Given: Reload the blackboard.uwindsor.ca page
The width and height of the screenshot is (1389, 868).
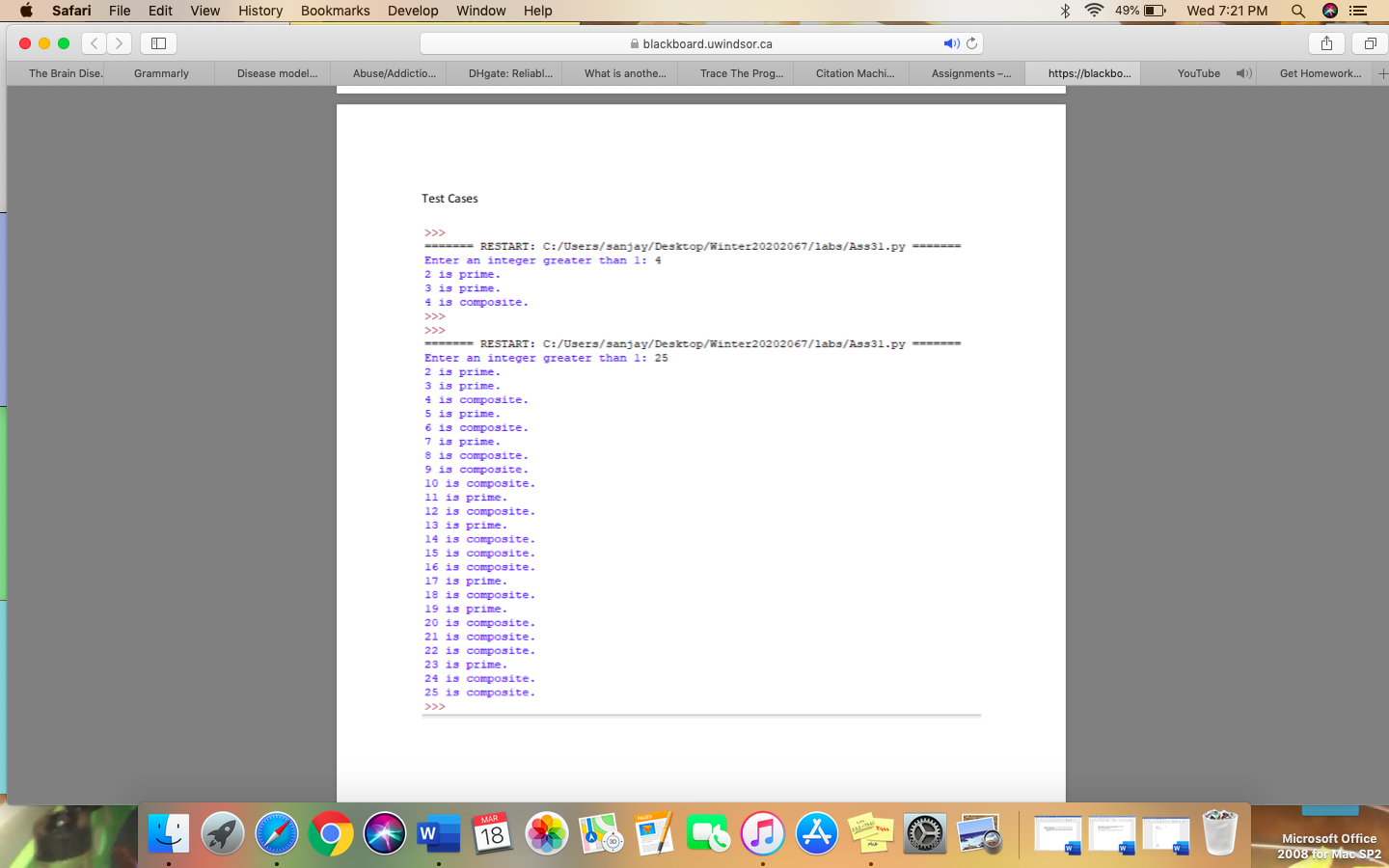Looking at the screenshot, I should tap(971, 42).
